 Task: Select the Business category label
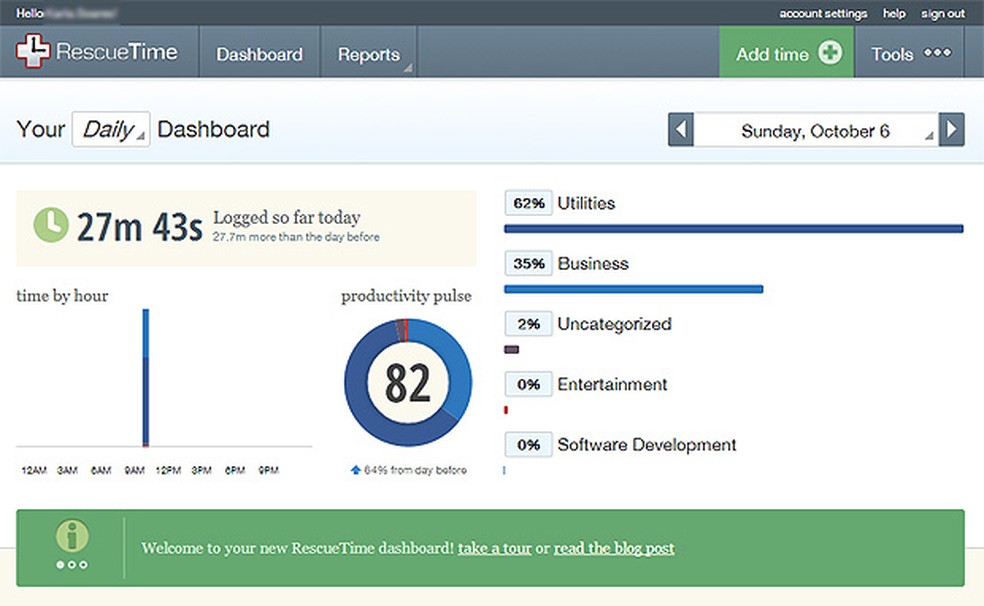point(593,264)
